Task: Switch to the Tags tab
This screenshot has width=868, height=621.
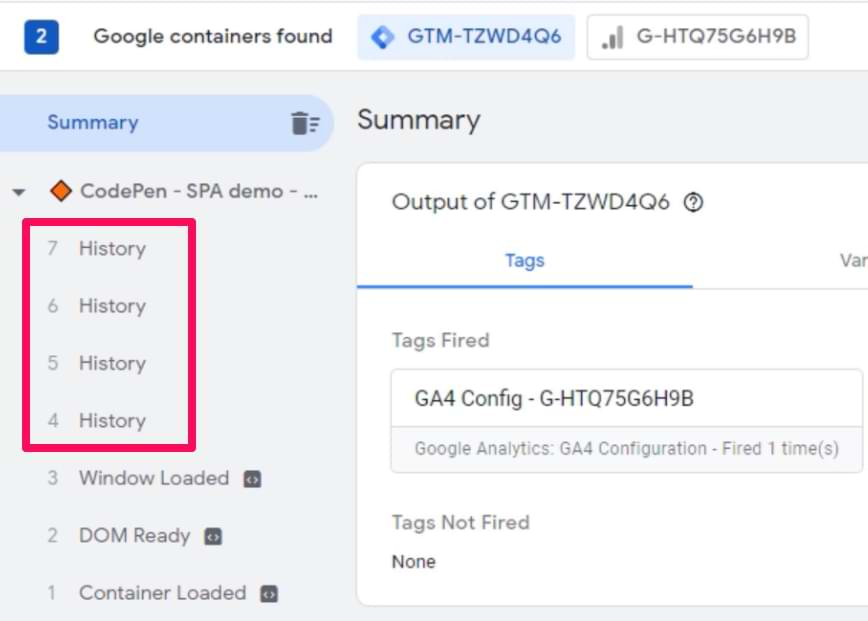Action: coord(524,261)
